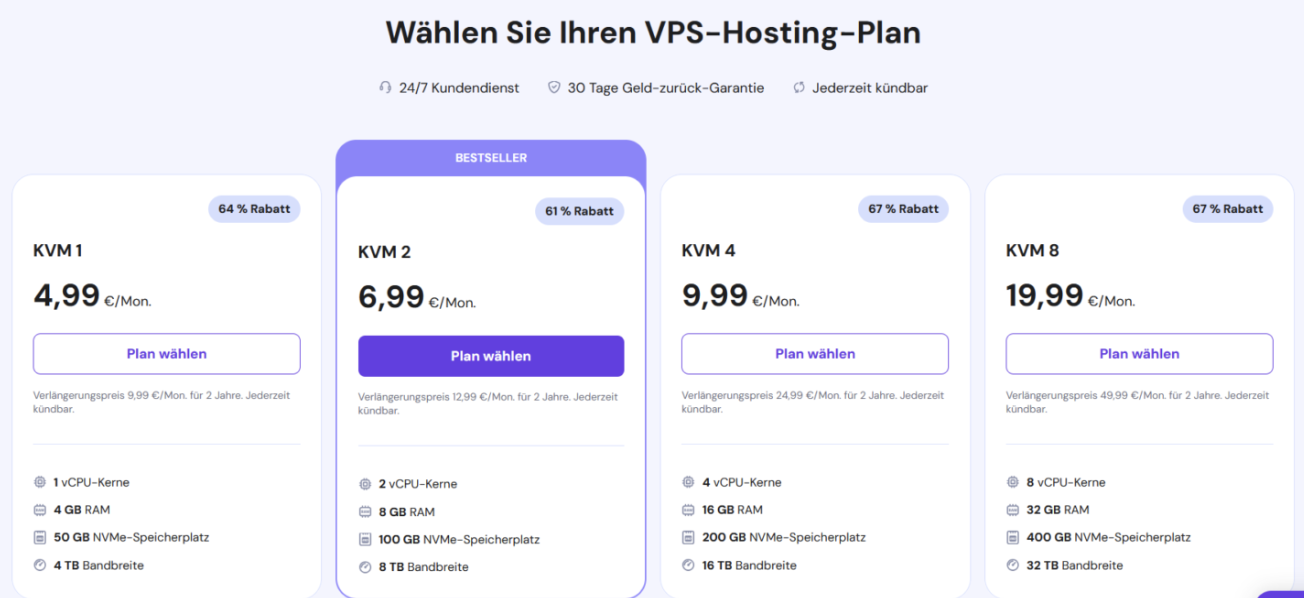
Task: Select the storage icon in KVM 1 card
Action: coord(41,538)
